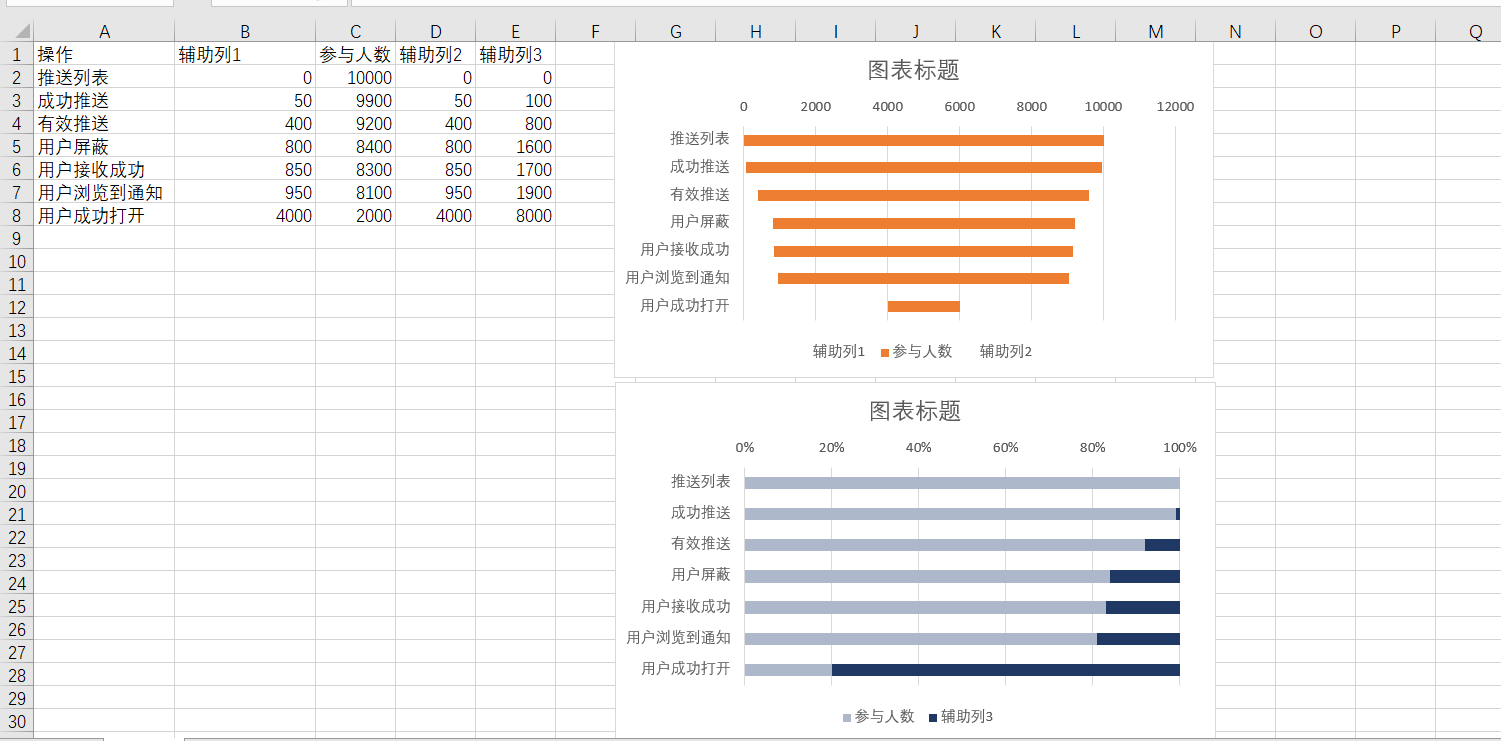Click header cell B1 辅助列1

coord(245,54)
